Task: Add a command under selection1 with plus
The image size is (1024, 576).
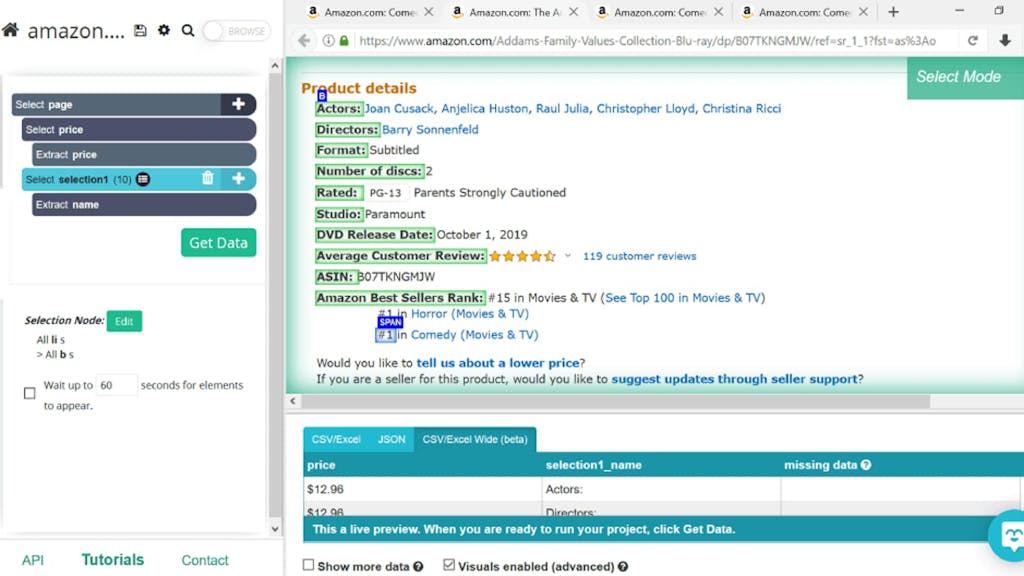Action: pos(238,178)
